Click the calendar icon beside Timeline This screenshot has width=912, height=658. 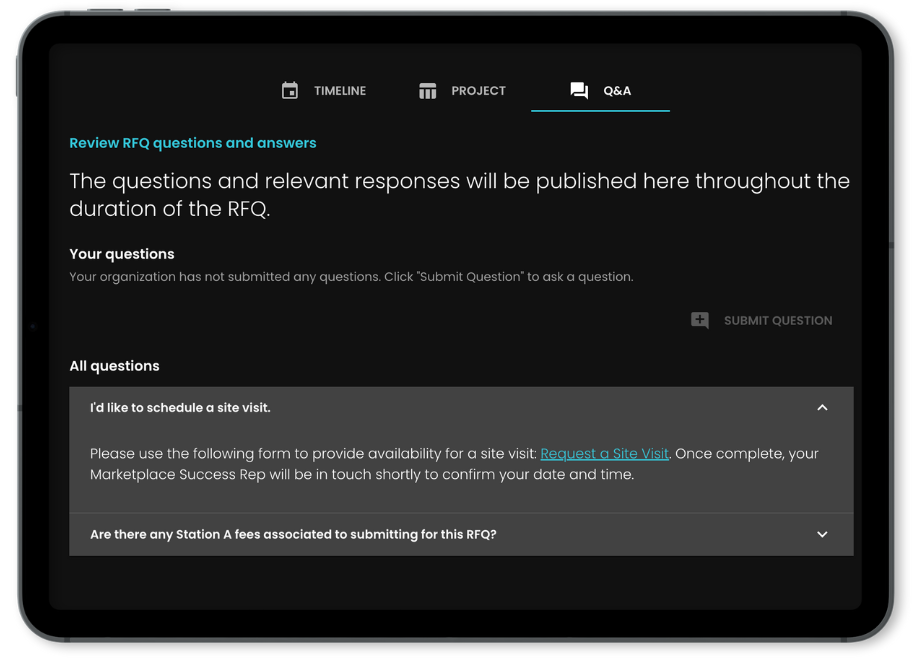(290, 91)
